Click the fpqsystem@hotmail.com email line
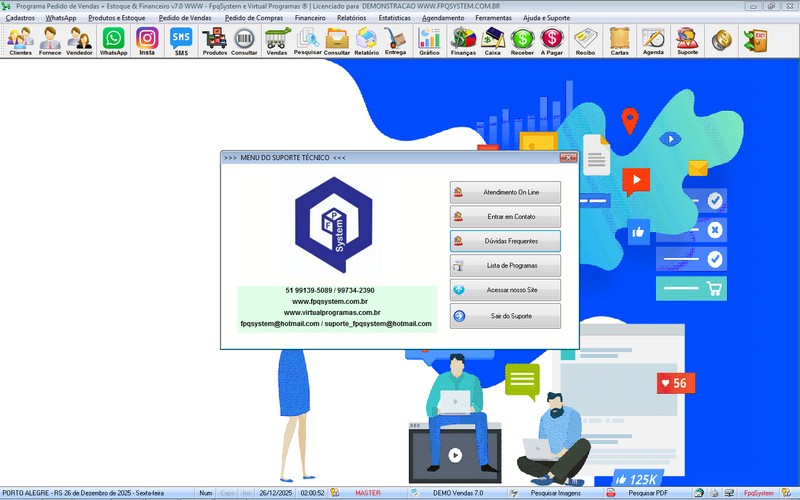 coord(336,323)
